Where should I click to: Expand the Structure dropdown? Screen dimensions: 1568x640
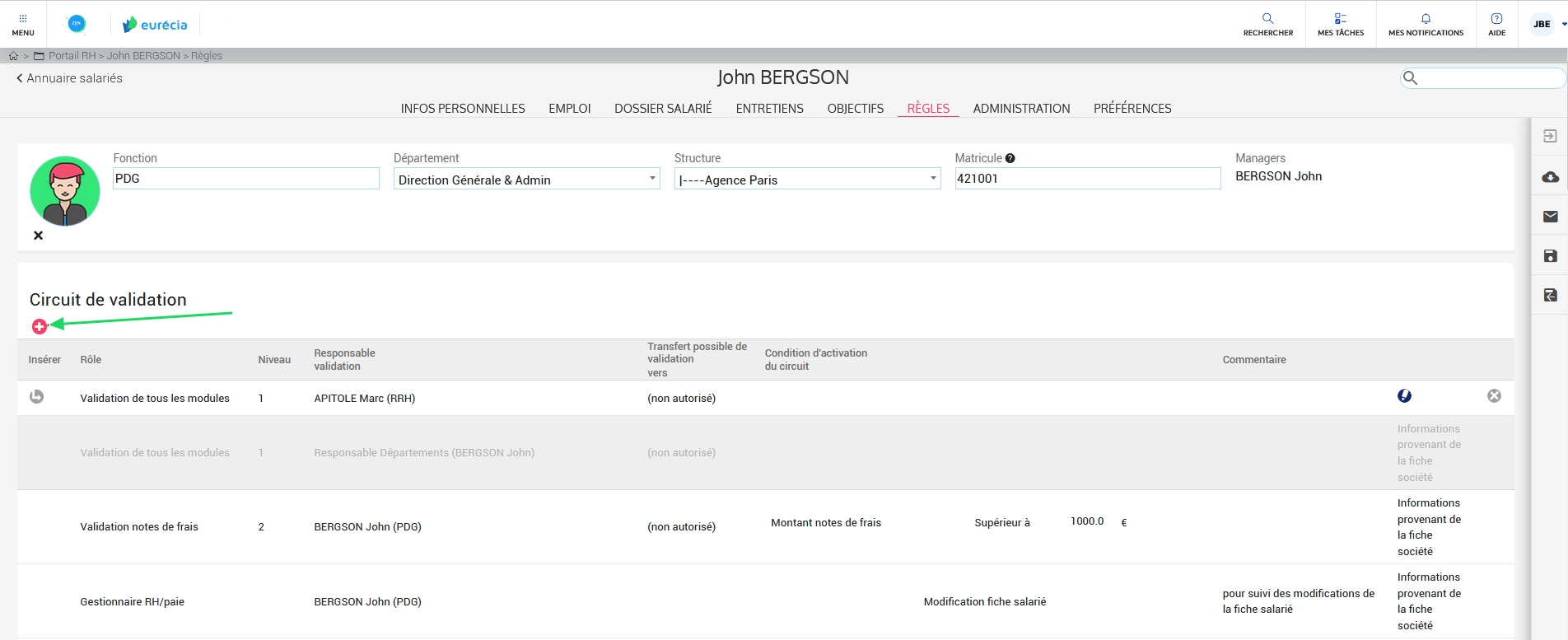click(x=932, y=179)
